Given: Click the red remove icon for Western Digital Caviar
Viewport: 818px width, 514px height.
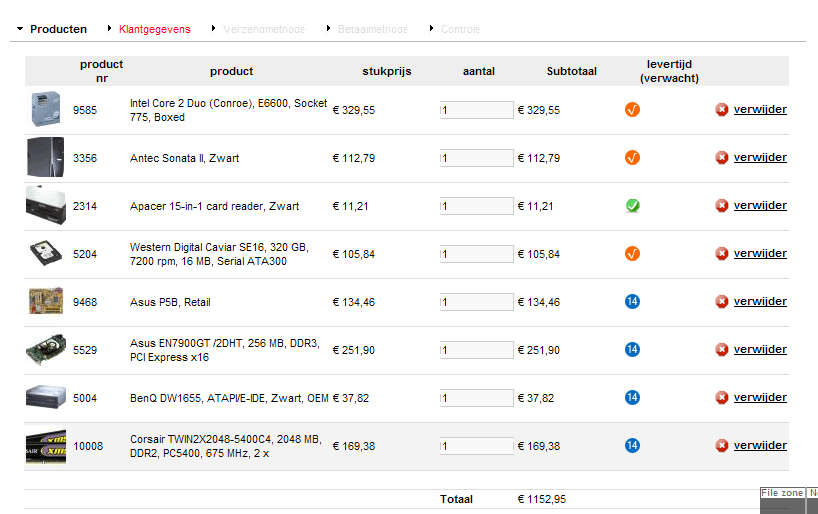Looking at the screenshot, I should (x=721, y=254).
